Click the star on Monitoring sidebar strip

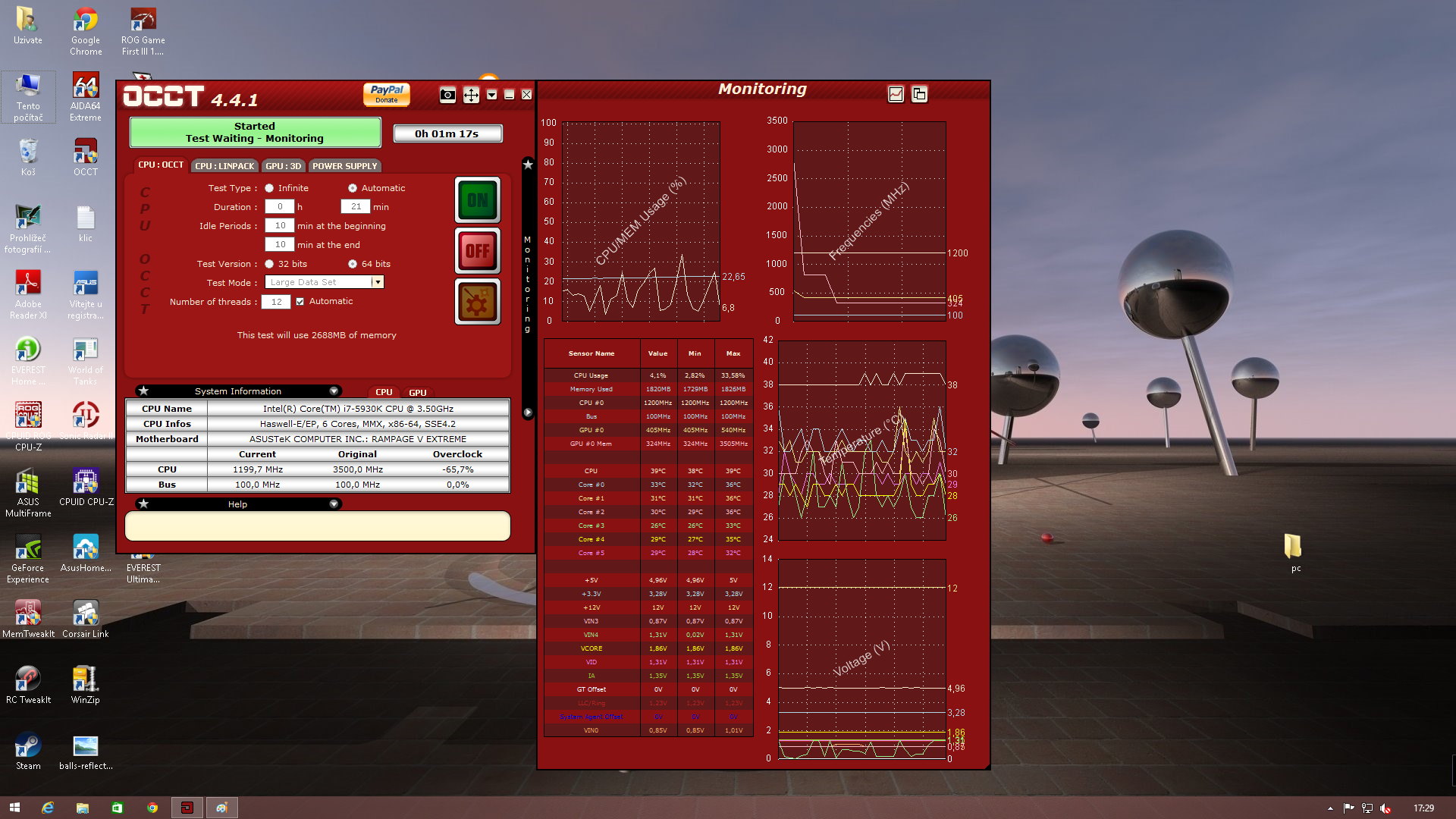[528, 165]
